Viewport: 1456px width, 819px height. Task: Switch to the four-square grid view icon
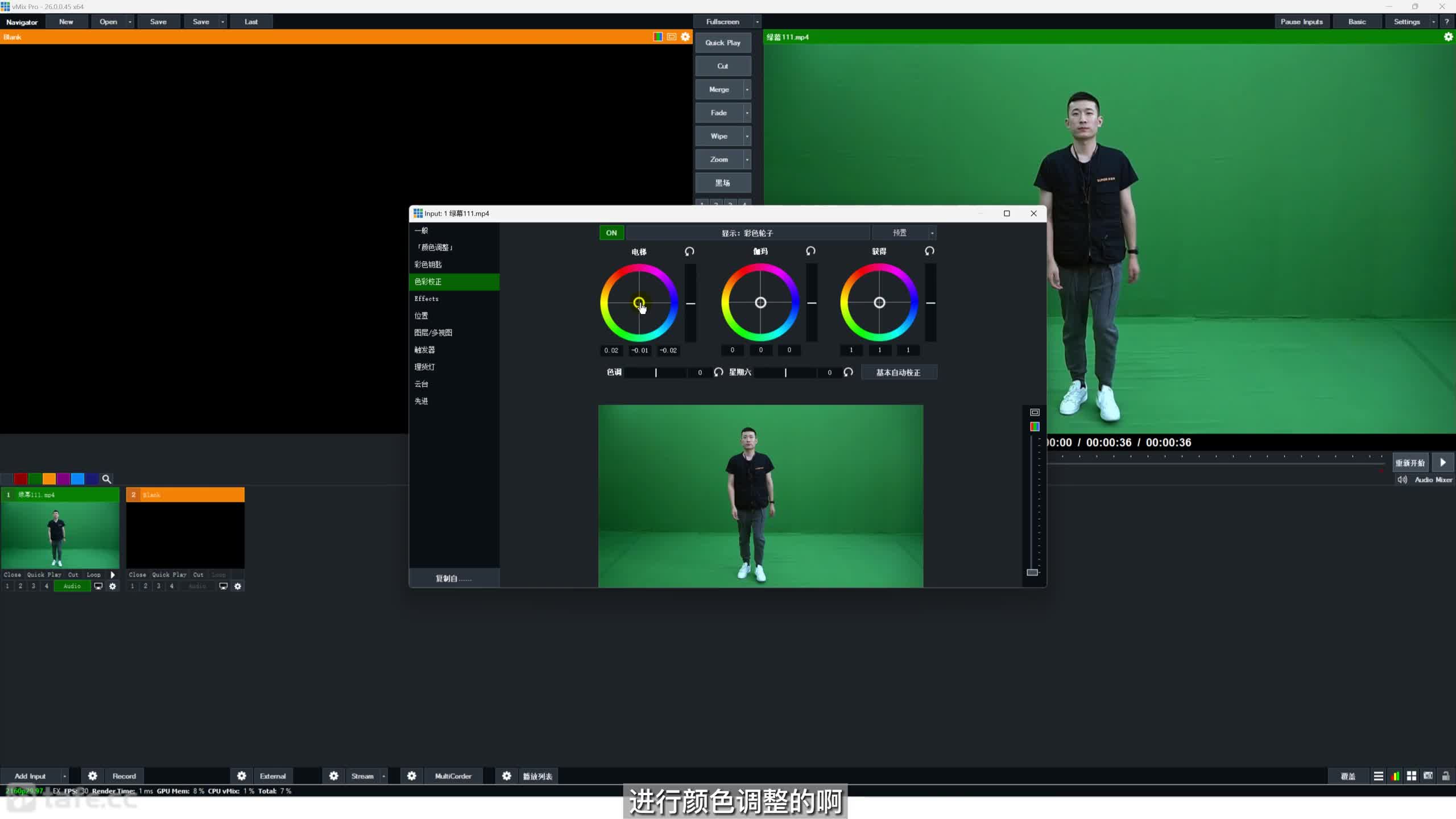pyautogui.click(x=1412, y=776)
